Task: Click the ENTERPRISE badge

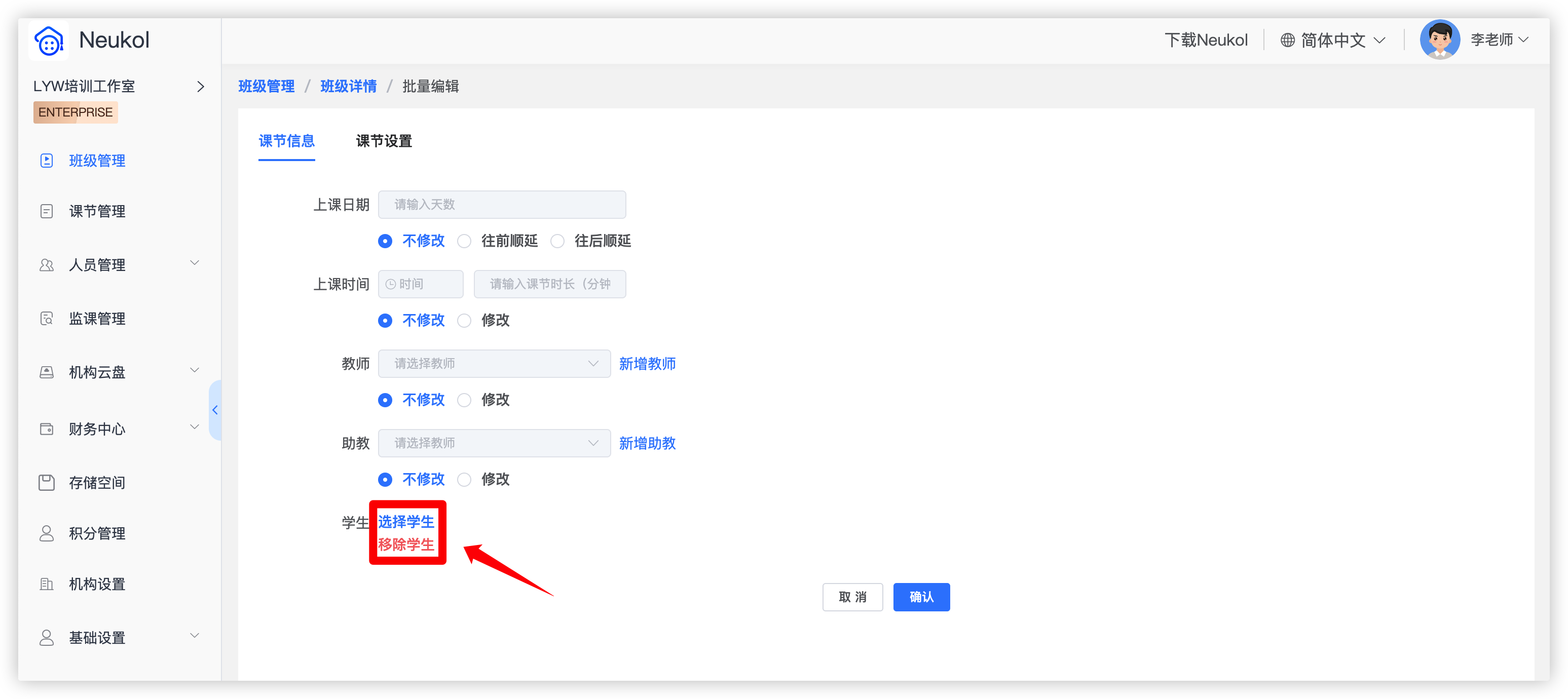Action: click(76, 112)
